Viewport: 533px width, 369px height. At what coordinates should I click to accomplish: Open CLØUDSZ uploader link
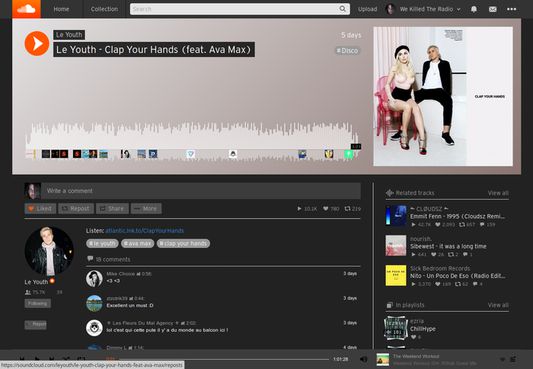429,209
